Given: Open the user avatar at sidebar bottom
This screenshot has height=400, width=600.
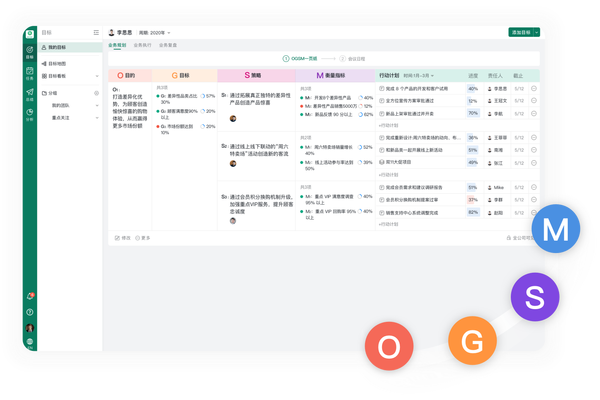Looking at the screenshot, I should 30,328.
